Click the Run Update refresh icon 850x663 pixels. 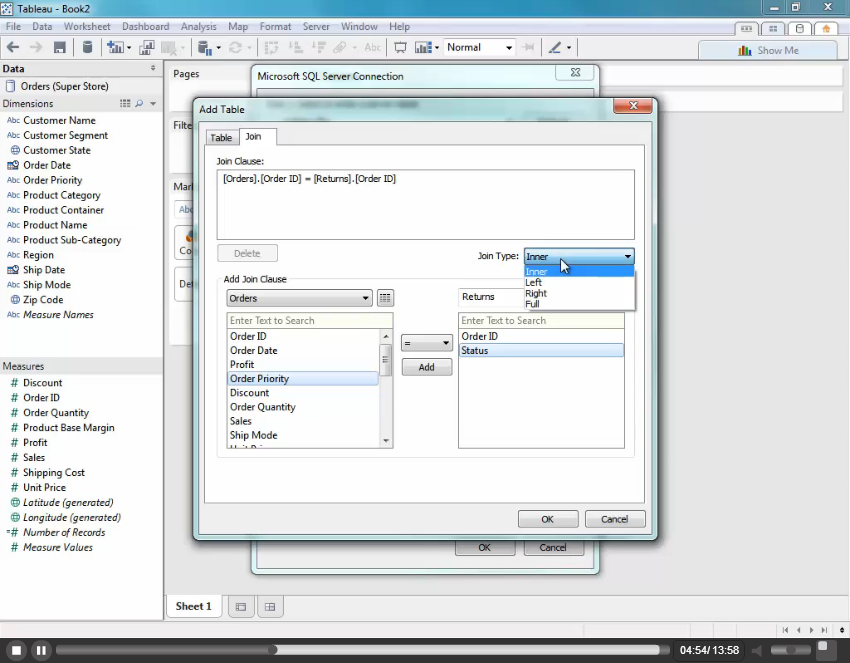(x=235, y=48)
